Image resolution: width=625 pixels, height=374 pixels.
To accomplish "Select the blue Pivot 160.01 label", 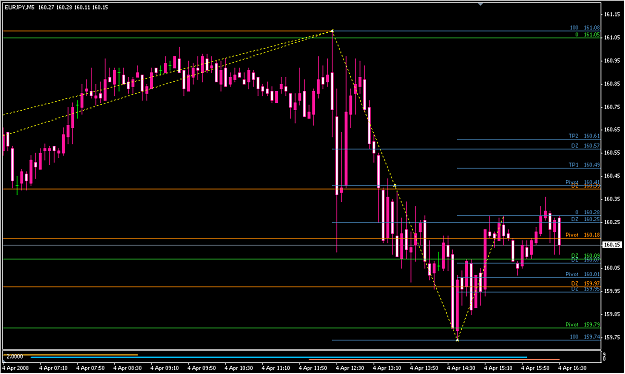I will [x=583, y=274].
